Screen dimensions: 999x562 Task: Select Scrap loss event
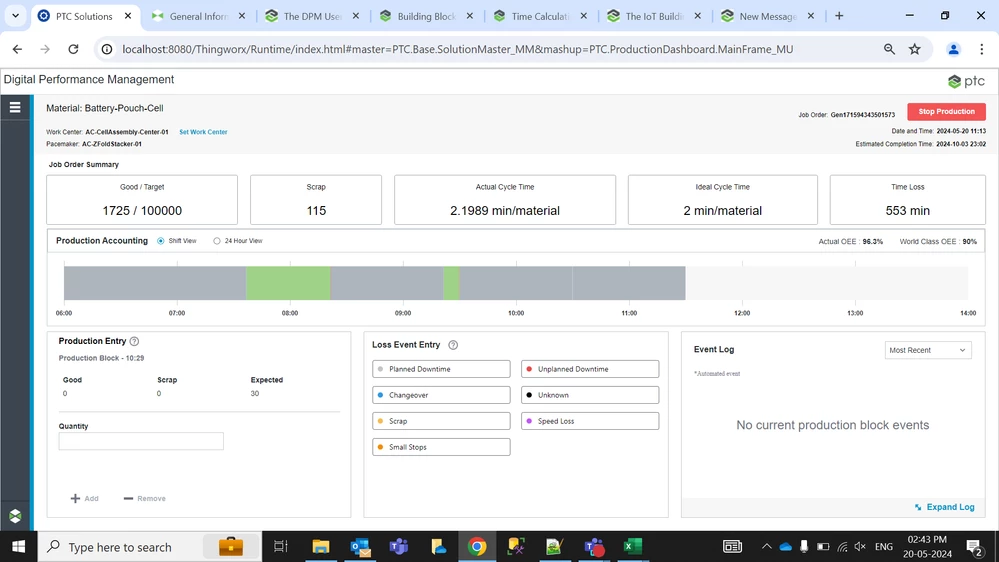tap(441, 421)
